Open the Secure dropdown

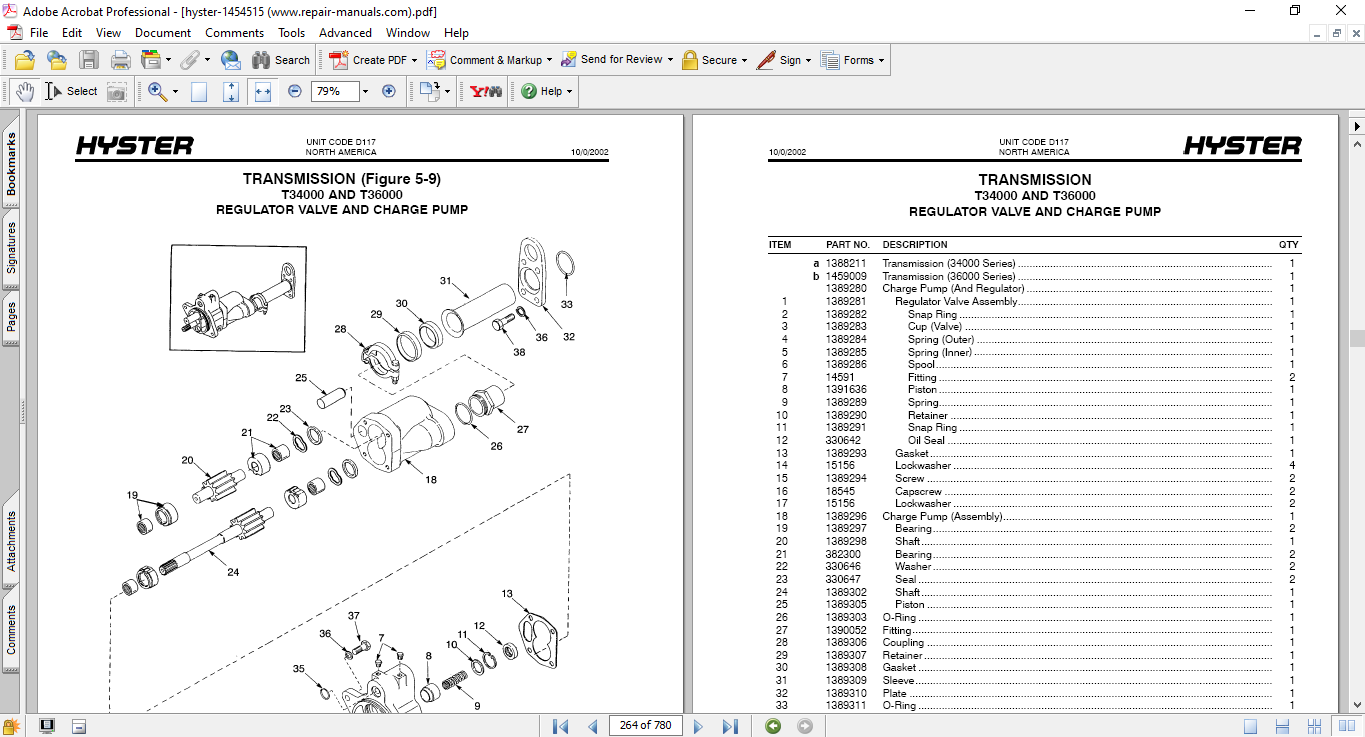715,60
